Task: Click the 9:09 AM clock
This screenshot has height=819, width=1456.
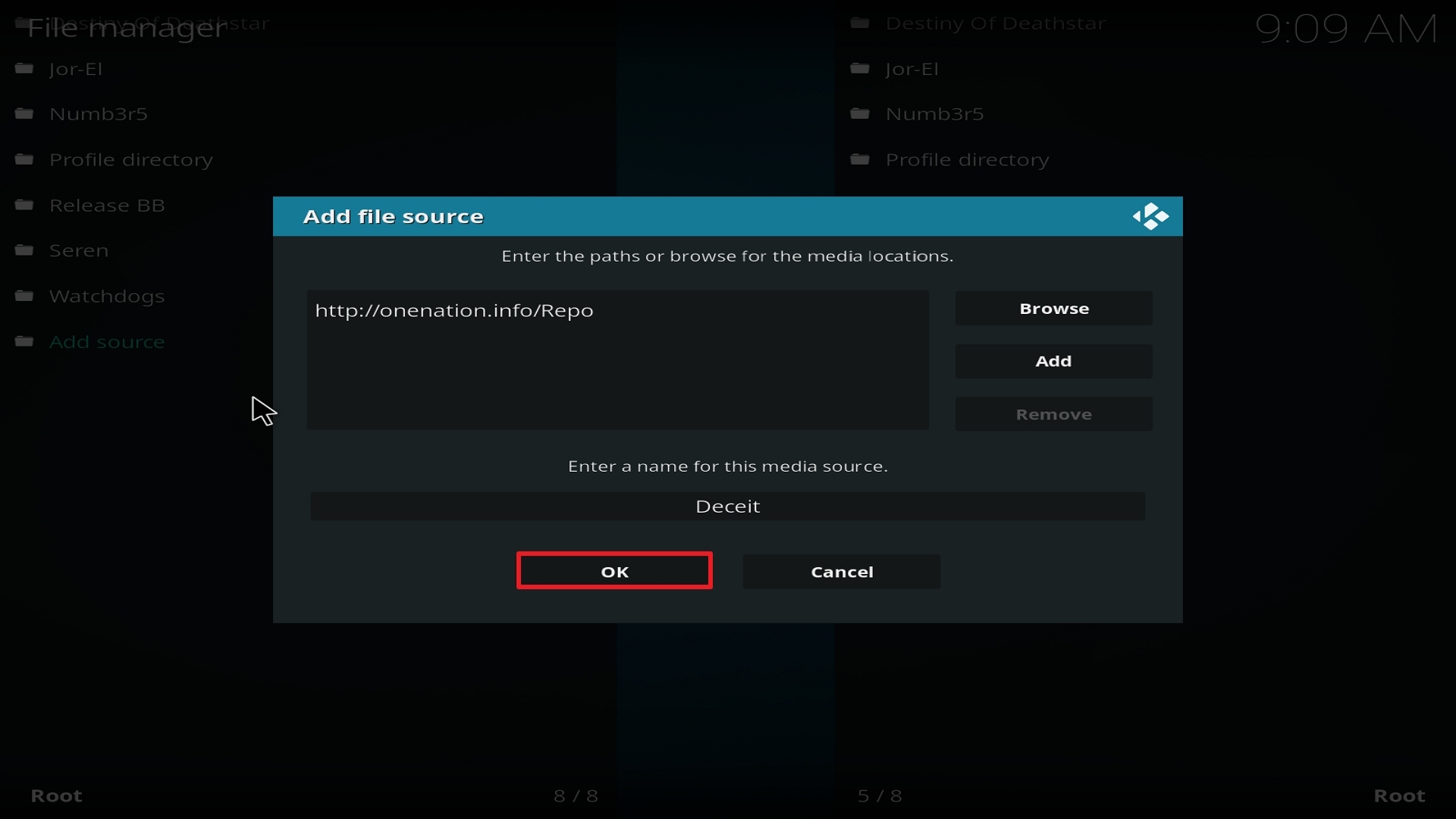Action: [x=1346, y=30]
